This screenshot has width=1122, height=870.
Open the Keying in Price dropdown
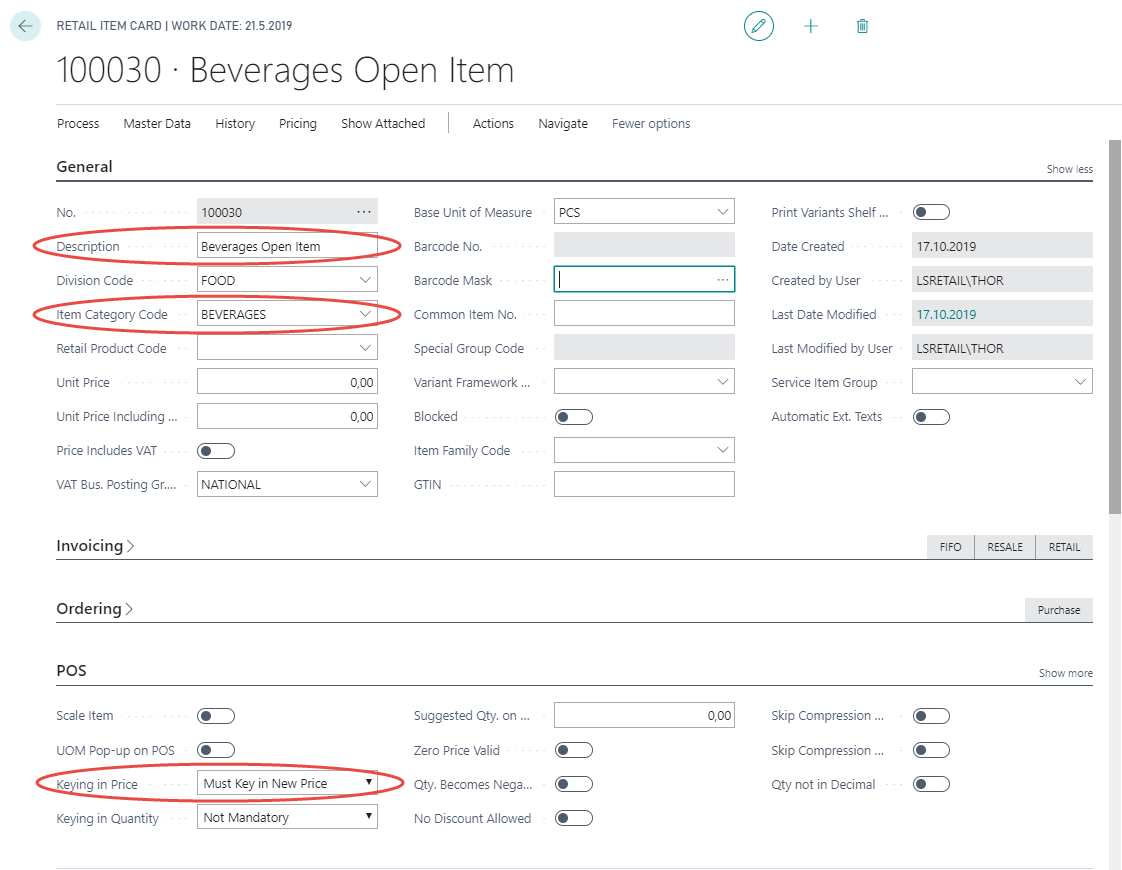[x=368, y=783]
